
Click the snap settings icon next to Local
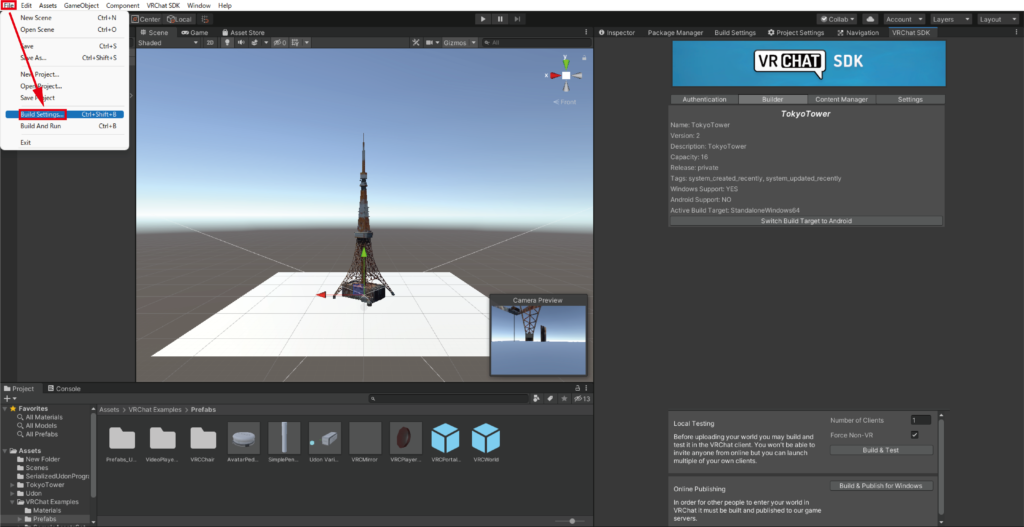point(204,19)
